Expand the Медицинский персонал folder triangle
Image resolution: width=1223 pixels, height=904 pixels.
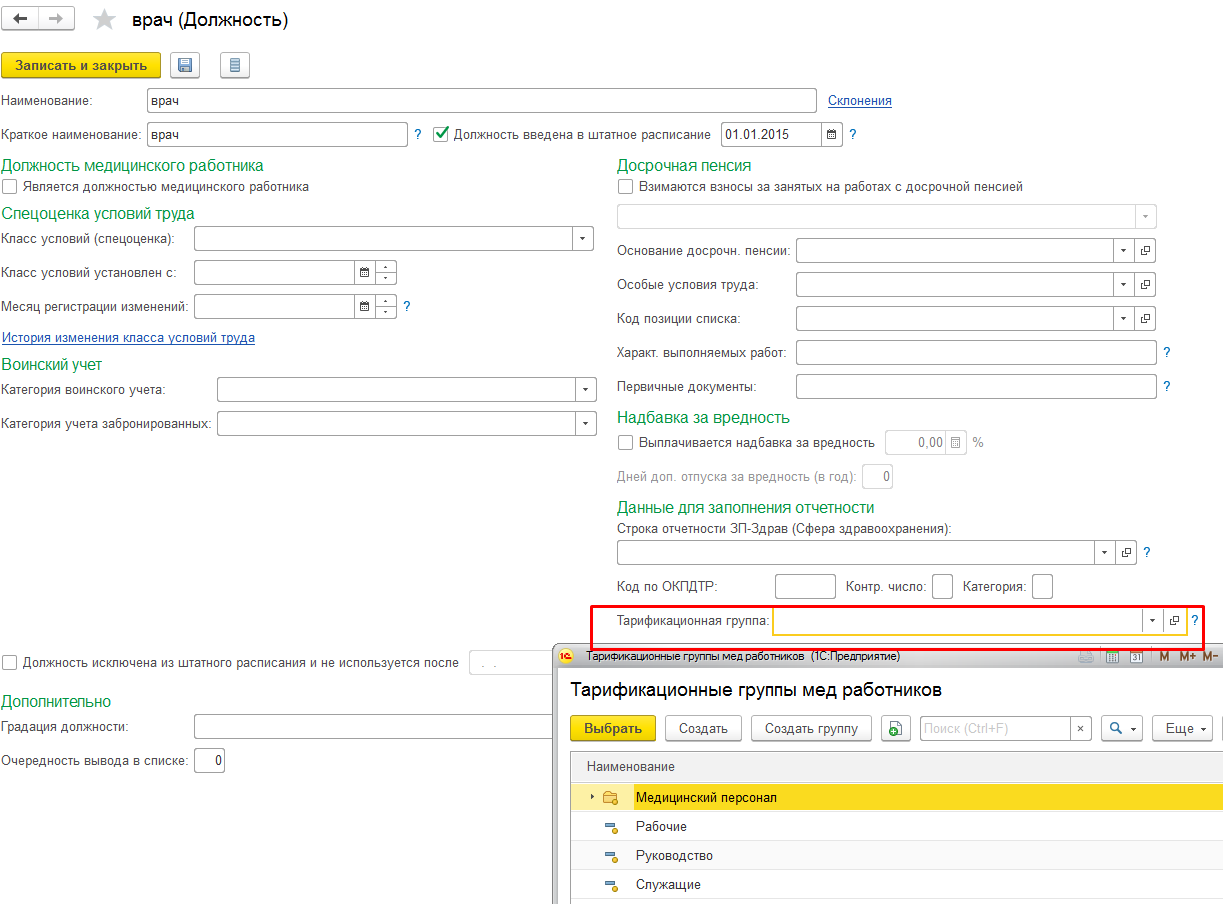pos(592,797)
